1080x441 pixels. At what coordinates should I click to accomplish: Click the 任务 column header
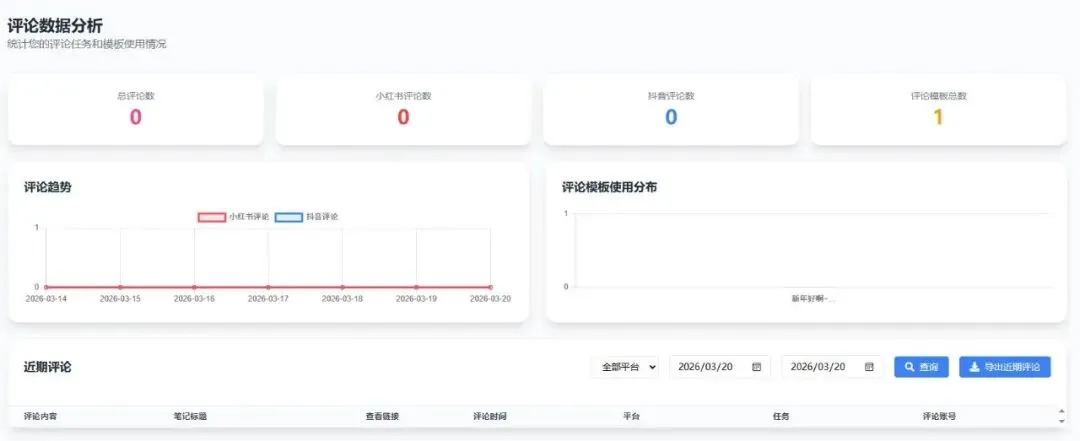(781, 416)
